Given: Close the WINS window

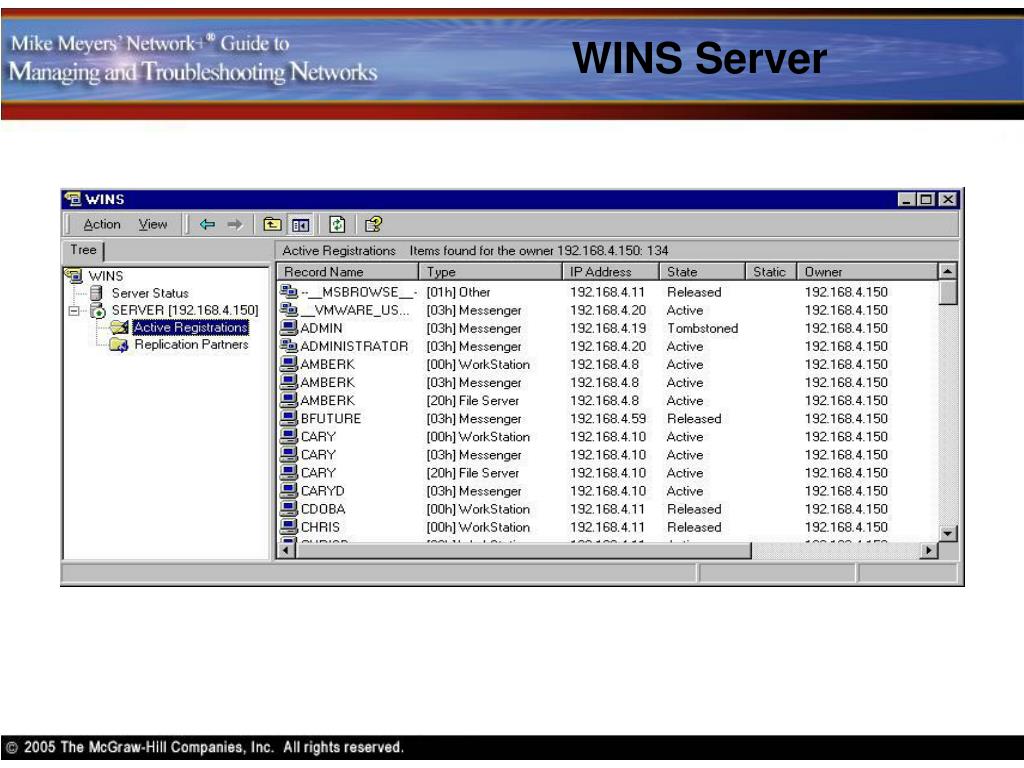Looking at the screenshot, I should (948, 199).
